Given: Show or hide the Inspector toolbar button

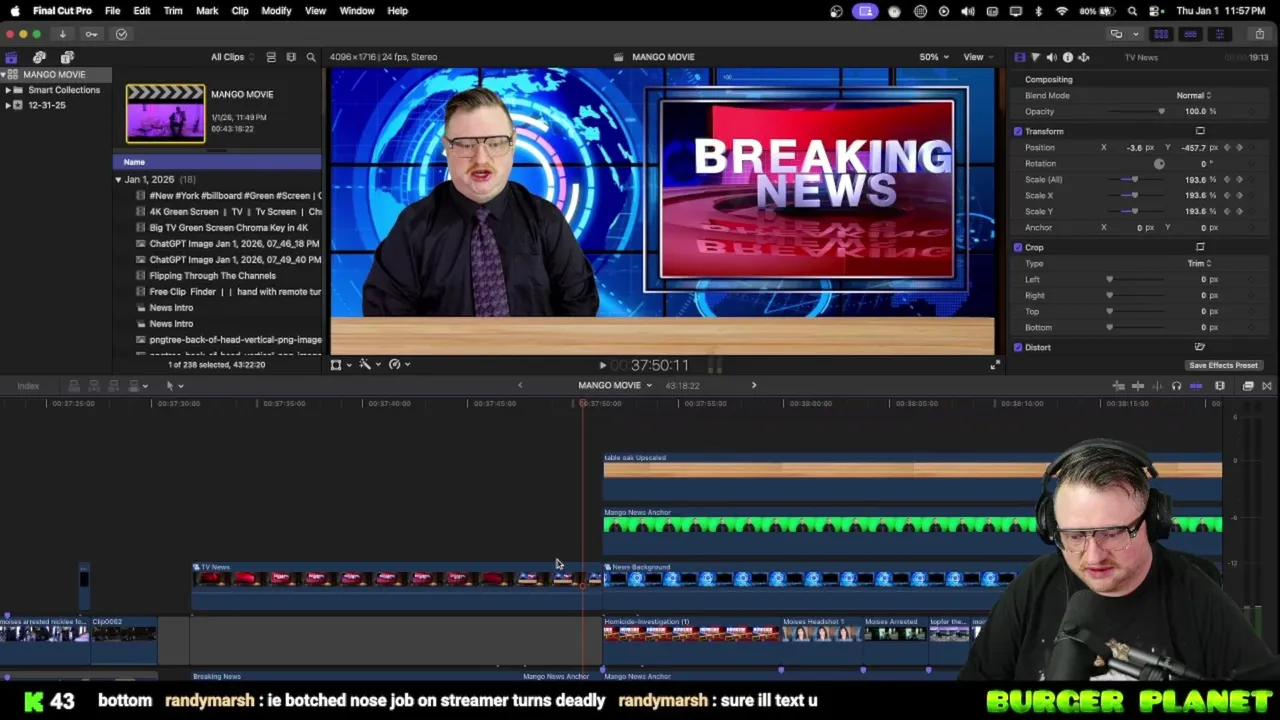Looking at the screenshot, I should click(1219, 34).
